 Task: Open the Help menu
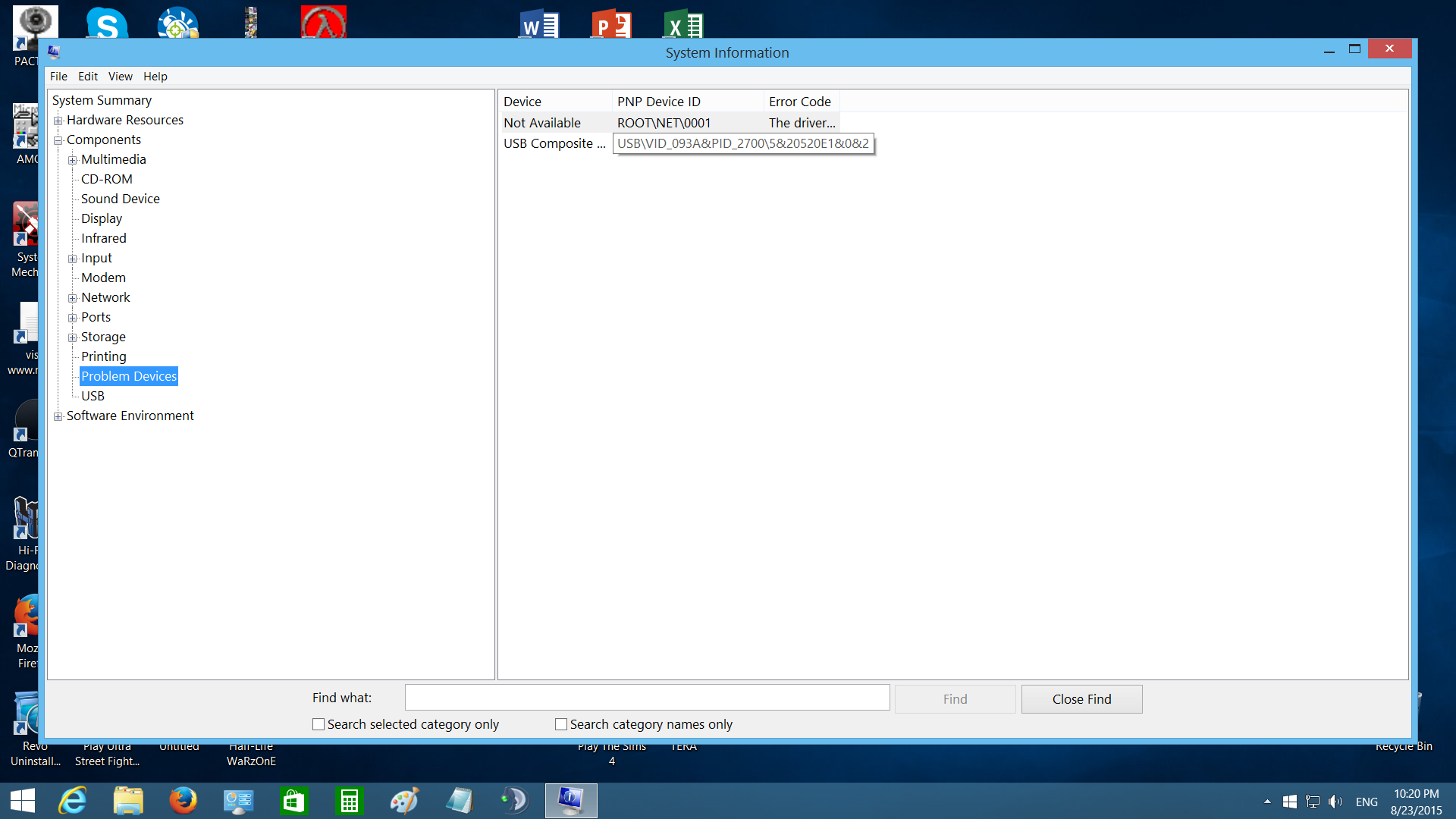pyautogui.click(x=155, y=76)
